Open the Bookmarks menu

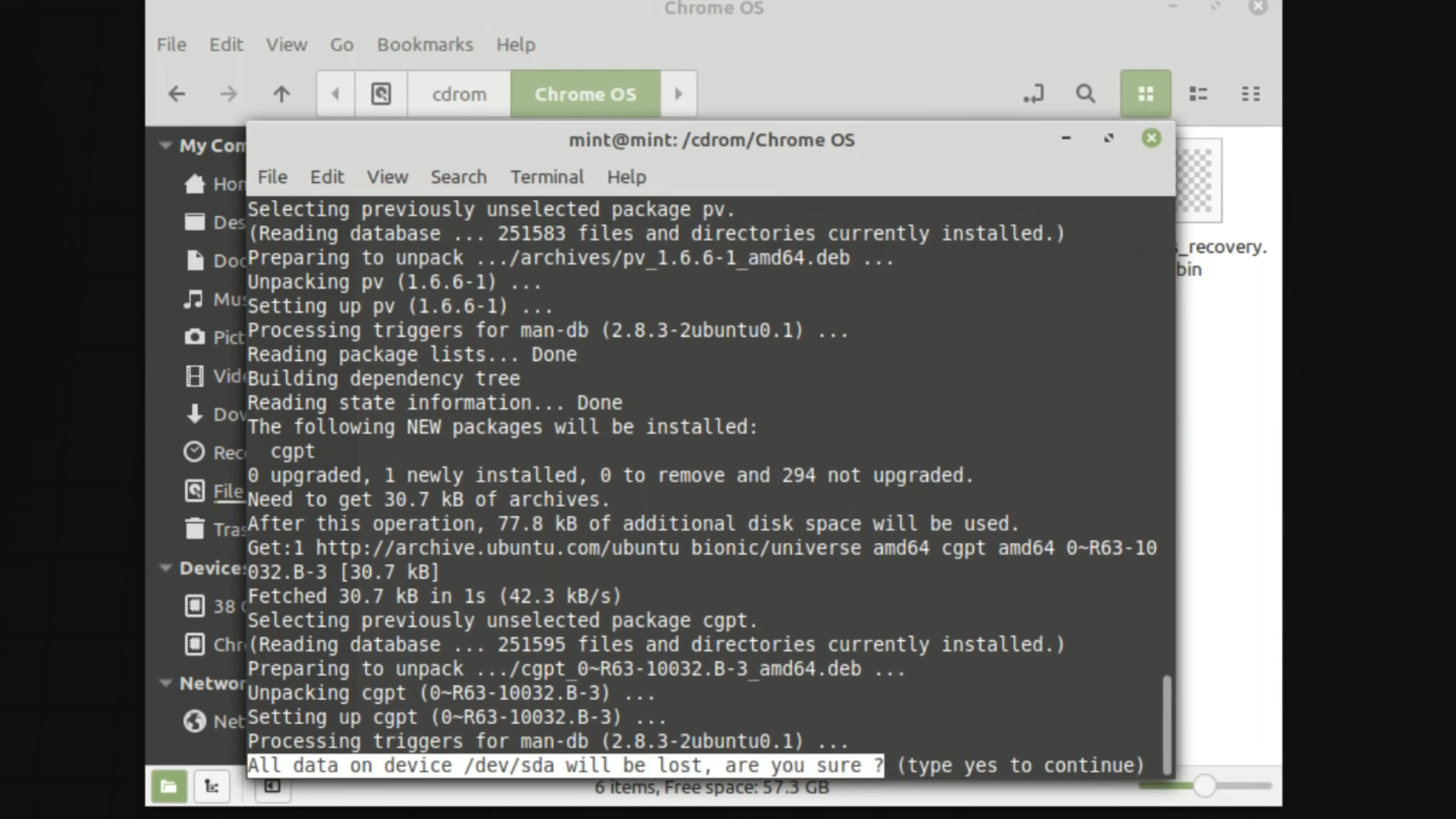[425, 45]
